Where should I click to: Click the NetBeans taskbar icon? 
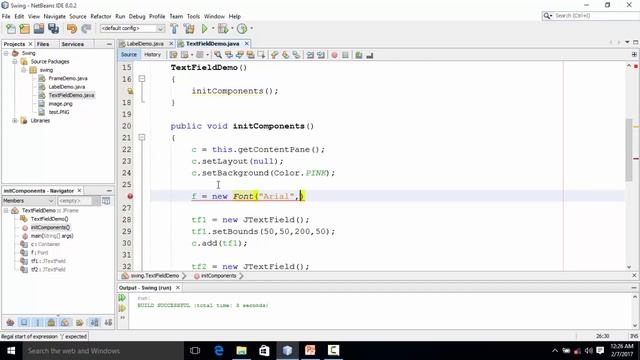pyautogui.click(x=287, y=351)
